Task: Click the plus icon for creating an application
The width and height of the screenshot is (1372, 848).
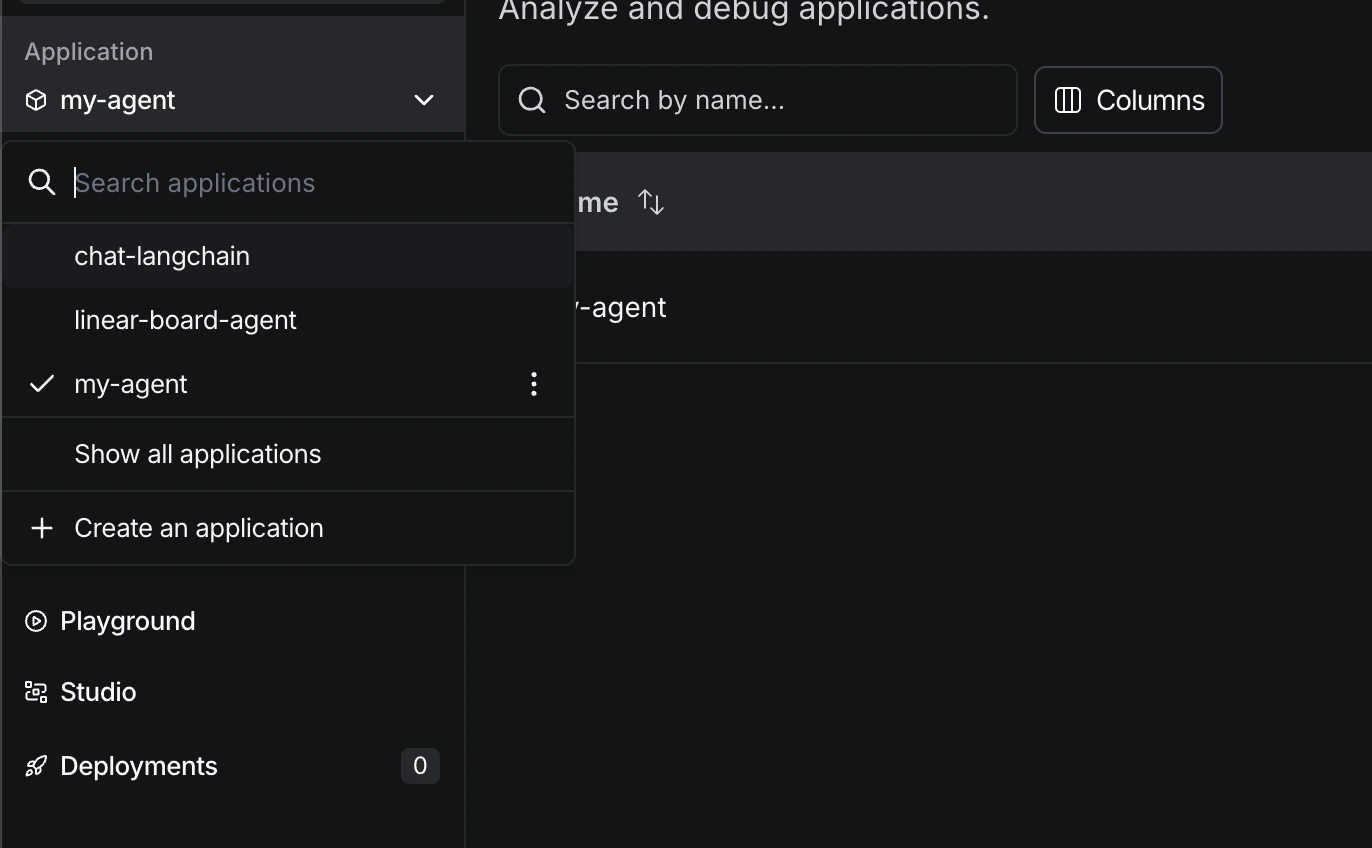Action: point(41,528)
